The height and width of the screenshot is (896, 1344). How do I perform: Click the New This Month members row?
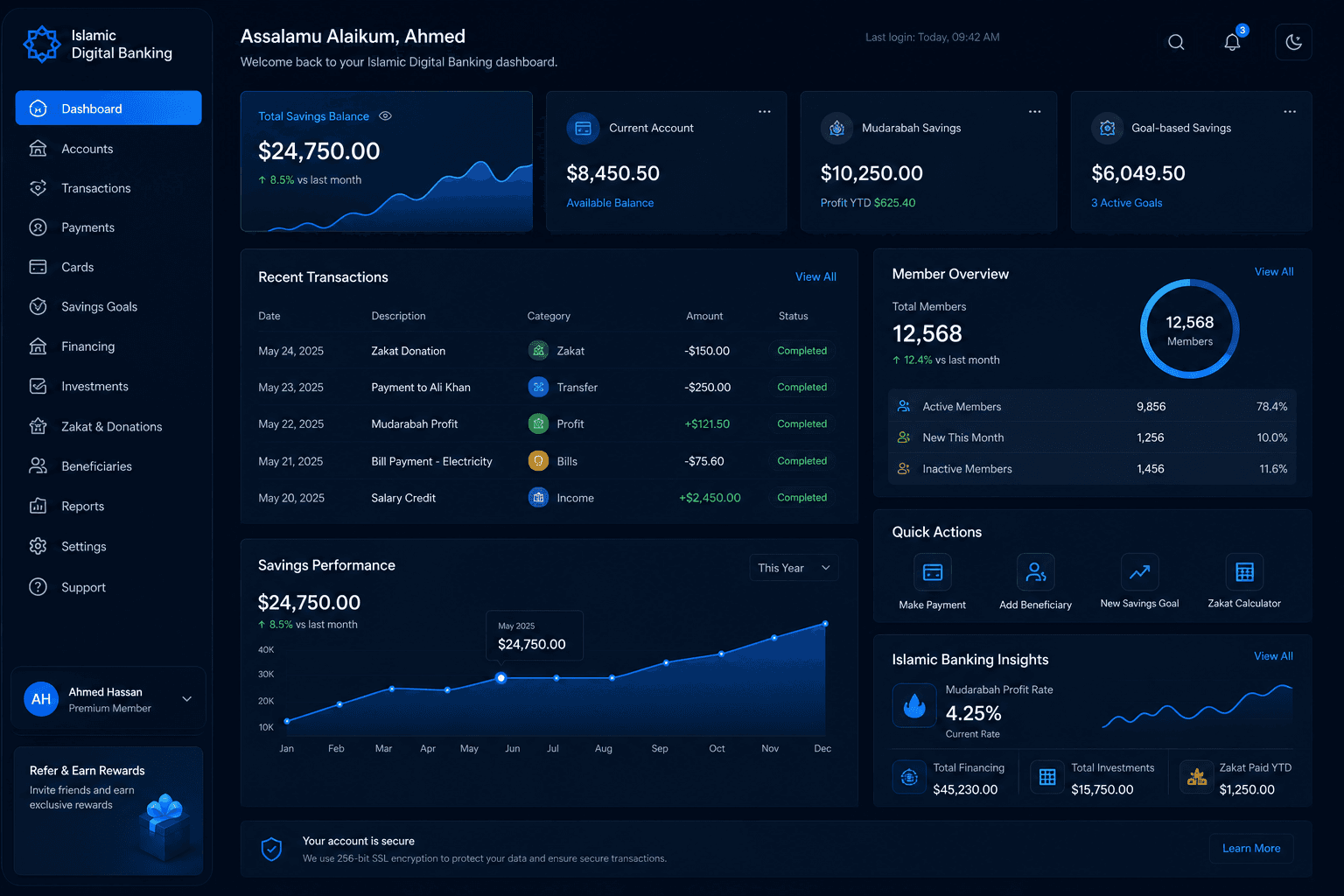pos(1092,437)
